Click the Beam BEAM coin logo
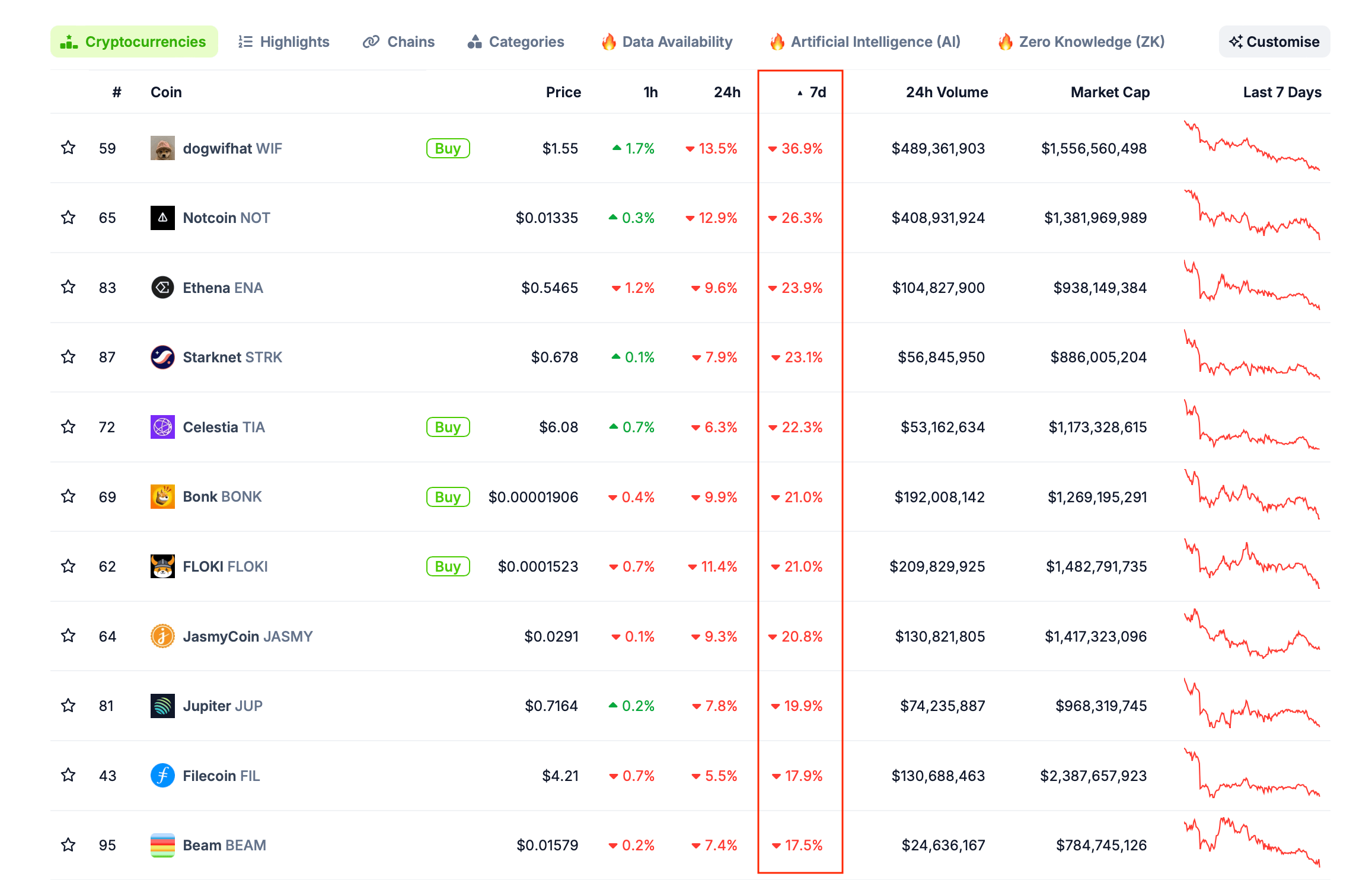The image size is (1372, 880). 162,845
